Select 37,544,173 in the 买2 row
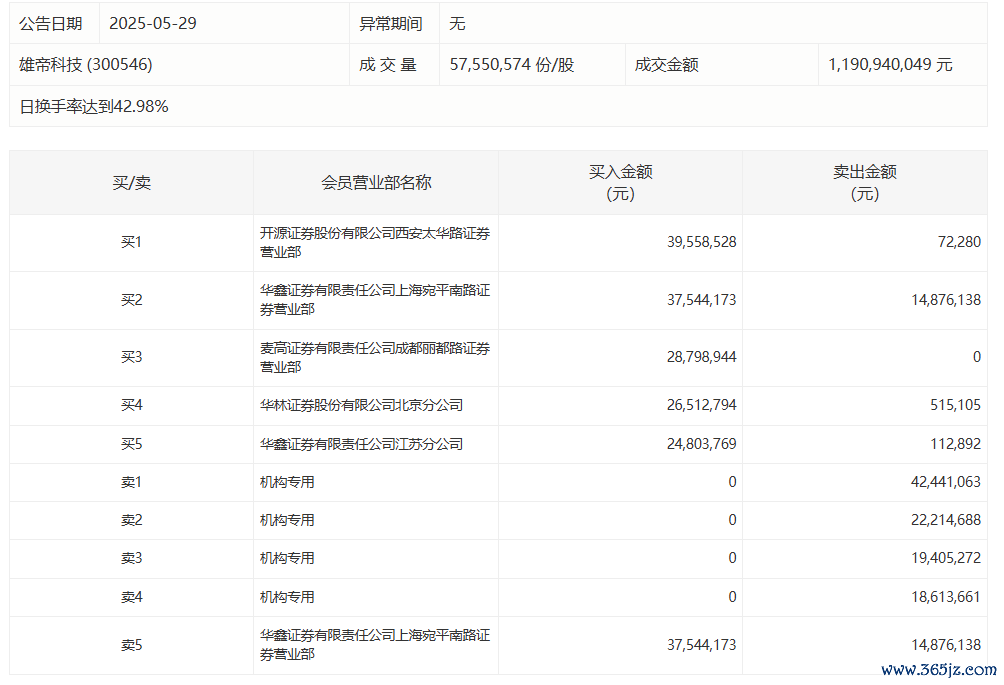This screenshot has width=1004, height=685. coord(702,300)
